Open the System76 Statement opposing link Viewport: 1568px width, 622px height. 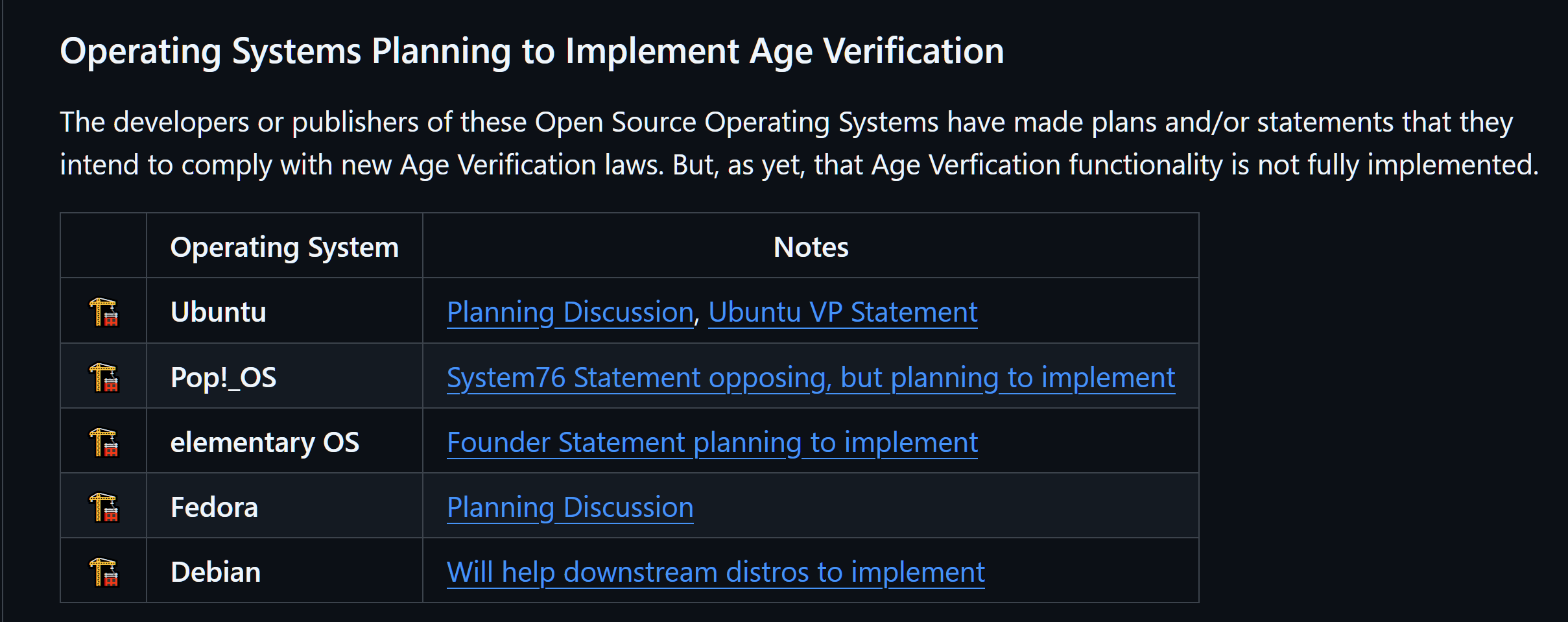click(x=811, y=377)
